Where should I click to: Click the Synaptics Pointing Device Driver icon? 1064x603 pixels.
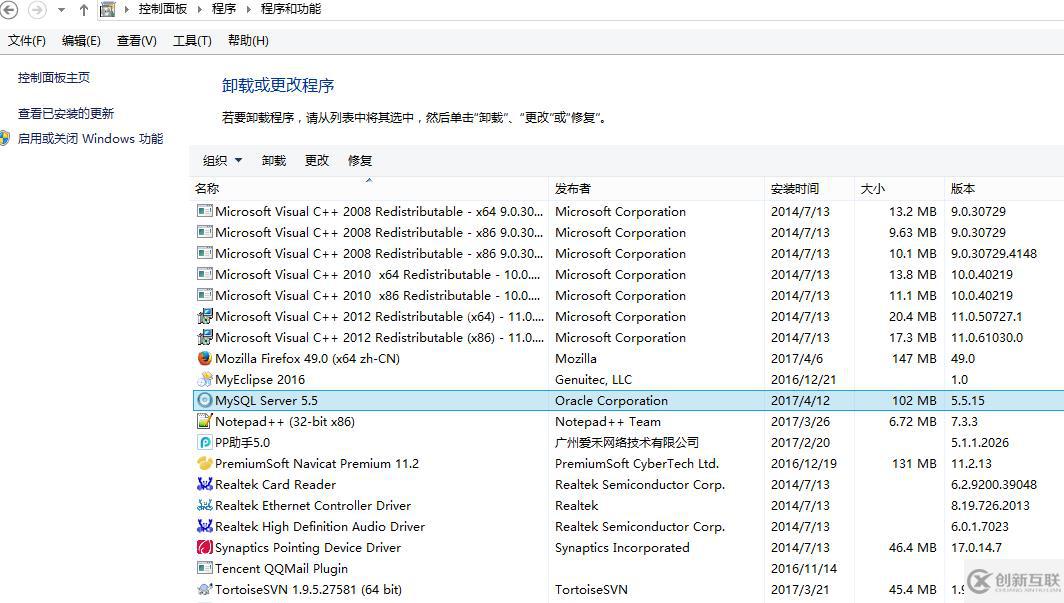pyautogui.click(x=204, y=547)
